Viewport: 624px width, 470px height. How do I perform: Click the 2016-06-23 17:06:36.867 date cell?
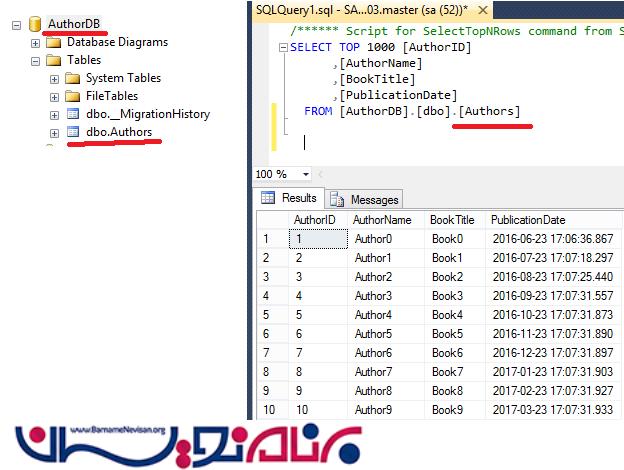tap(553, 239)
